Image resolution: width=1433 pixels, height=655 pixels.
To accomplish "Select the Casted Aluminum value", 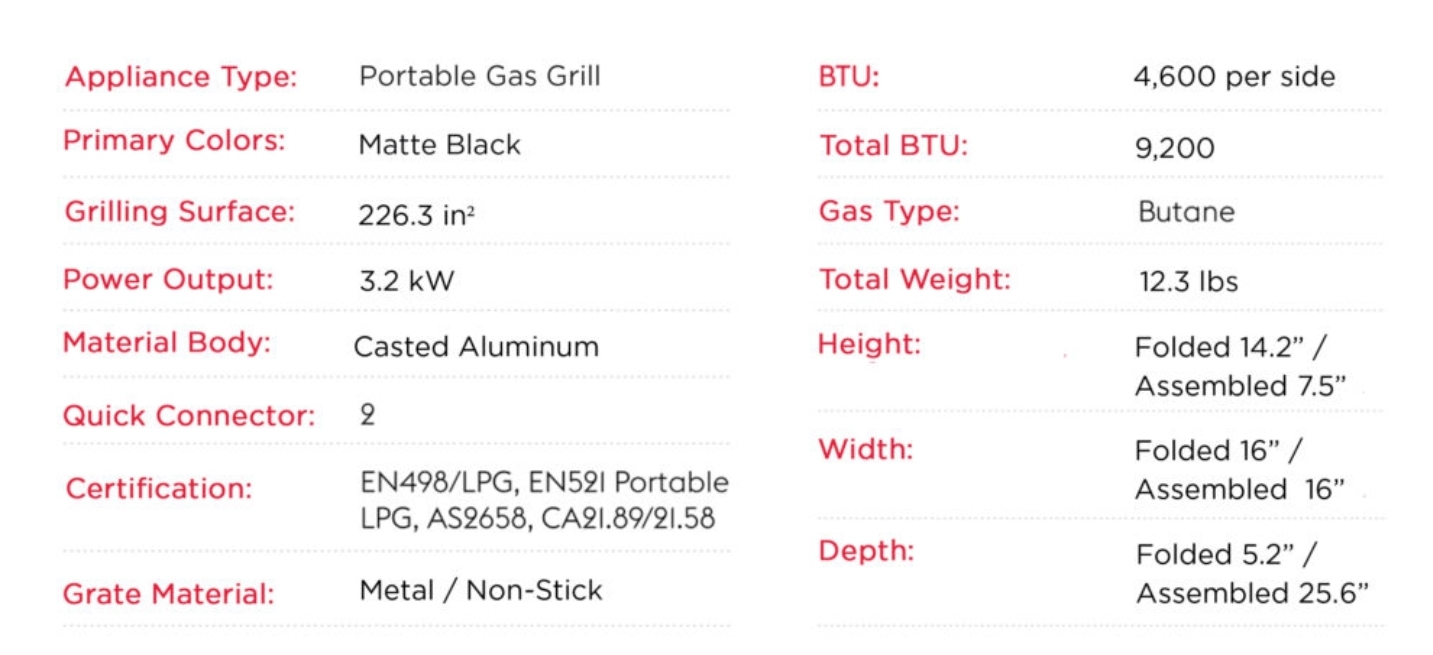I will 476,347.
